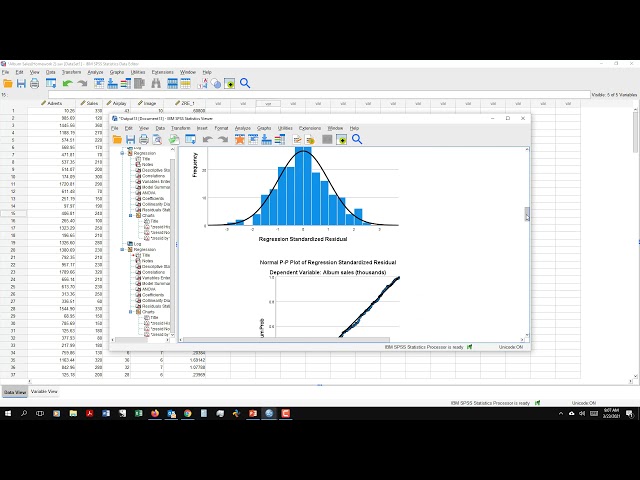
Task: Select the Normal P-P Plot chart
Action: click(x=329, y=298)
